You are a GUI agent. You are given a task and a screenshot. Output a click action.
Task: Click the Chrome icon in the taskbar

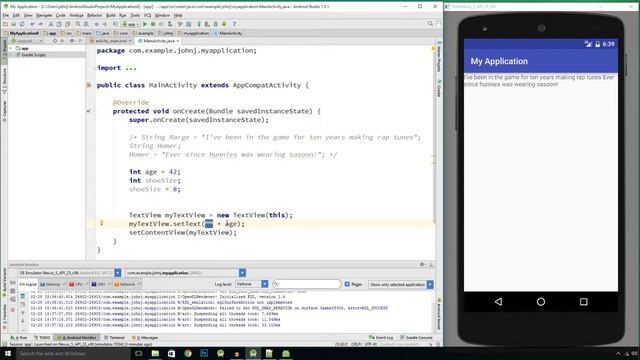click(188, 353)
